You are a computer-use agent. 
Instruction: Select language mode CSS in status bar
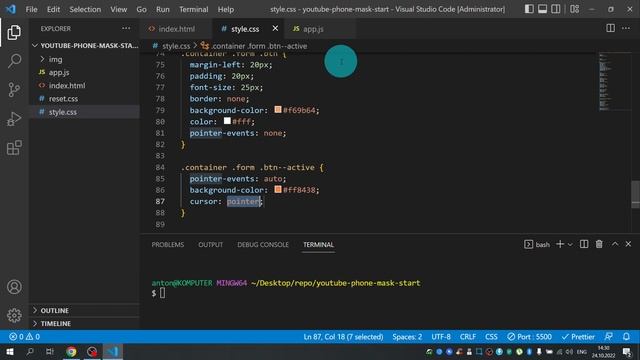491,337
